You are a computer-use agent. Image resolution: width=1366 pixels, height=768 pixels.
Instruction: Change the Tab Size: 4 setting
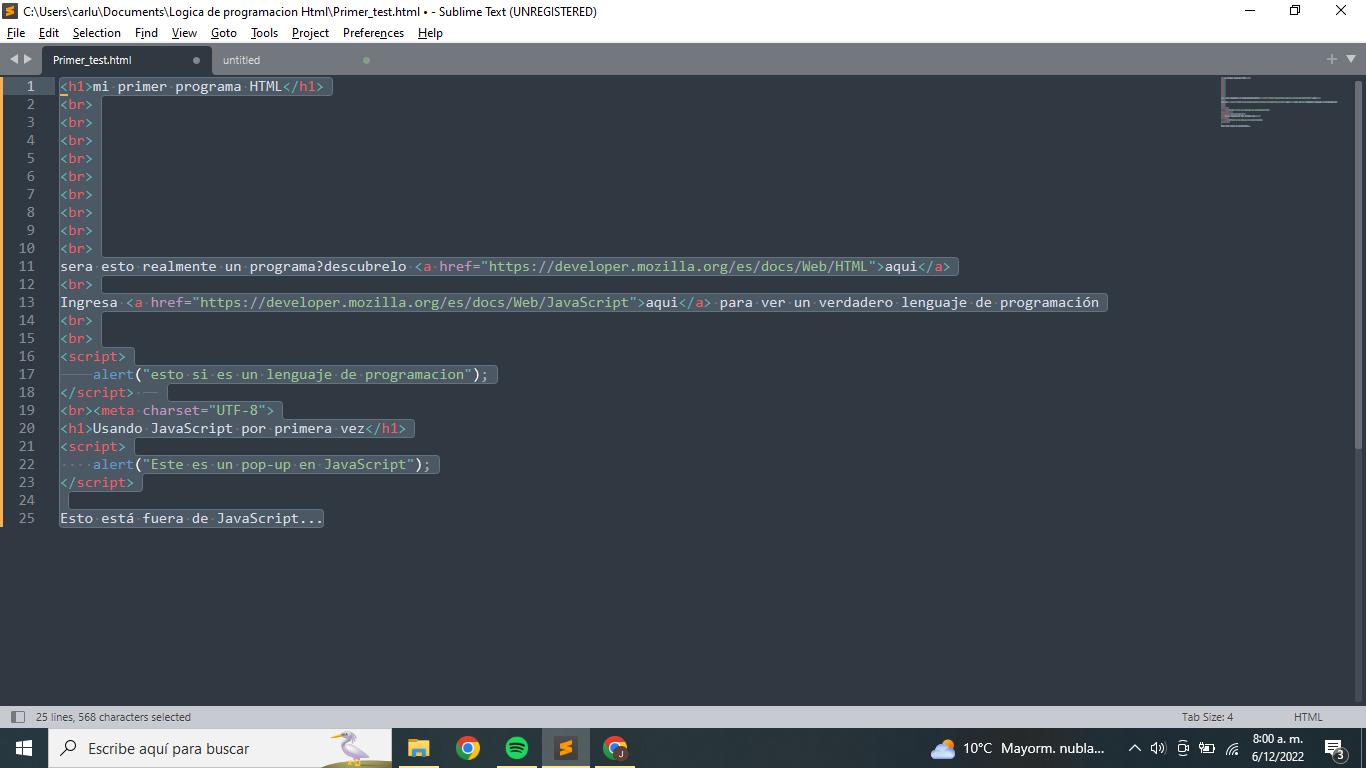[x=1207, y=717]
